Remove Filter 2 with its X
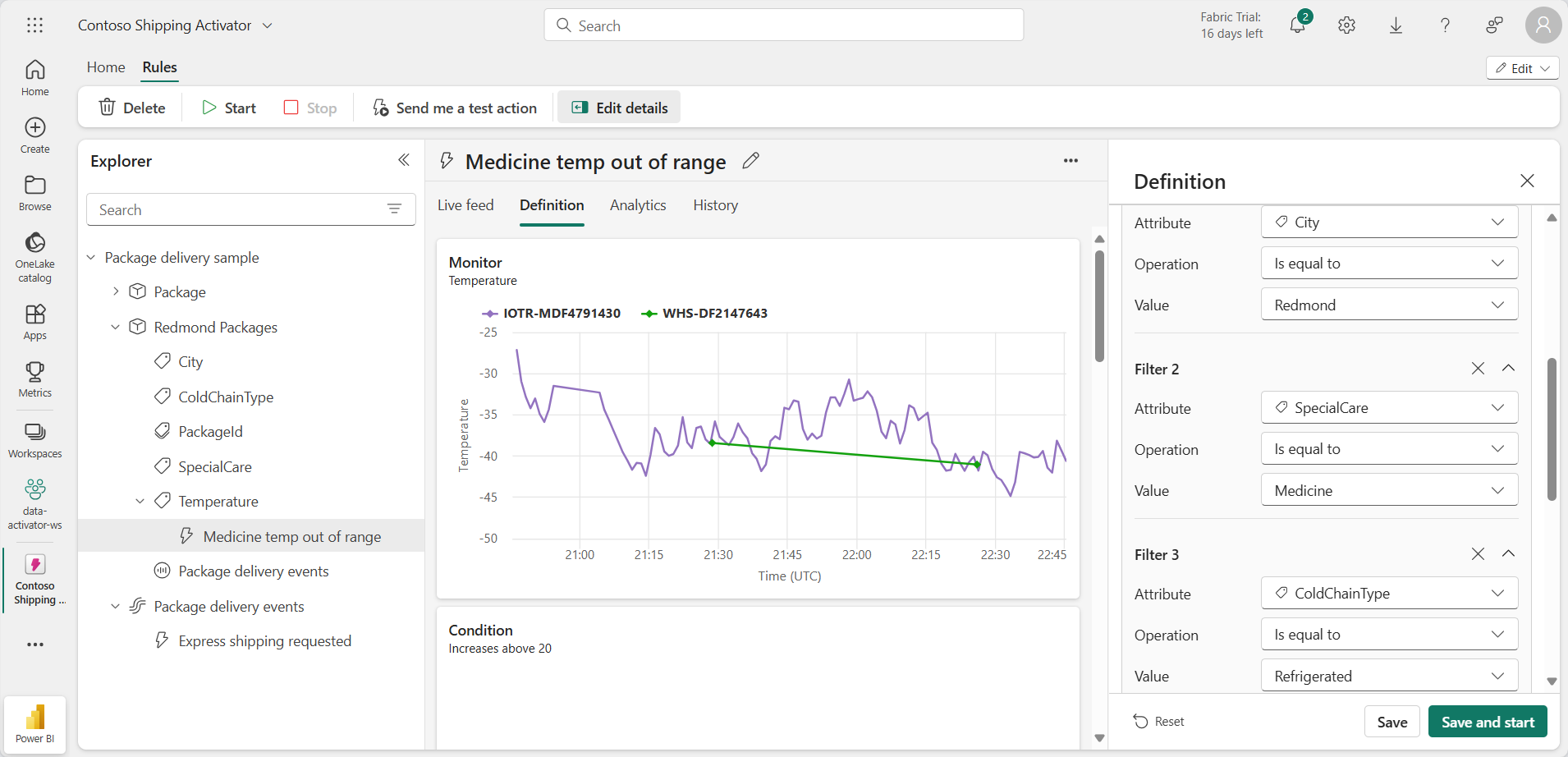Image resolution: width=1568 pixels, height=757 pixels. tap(1478, 368)
